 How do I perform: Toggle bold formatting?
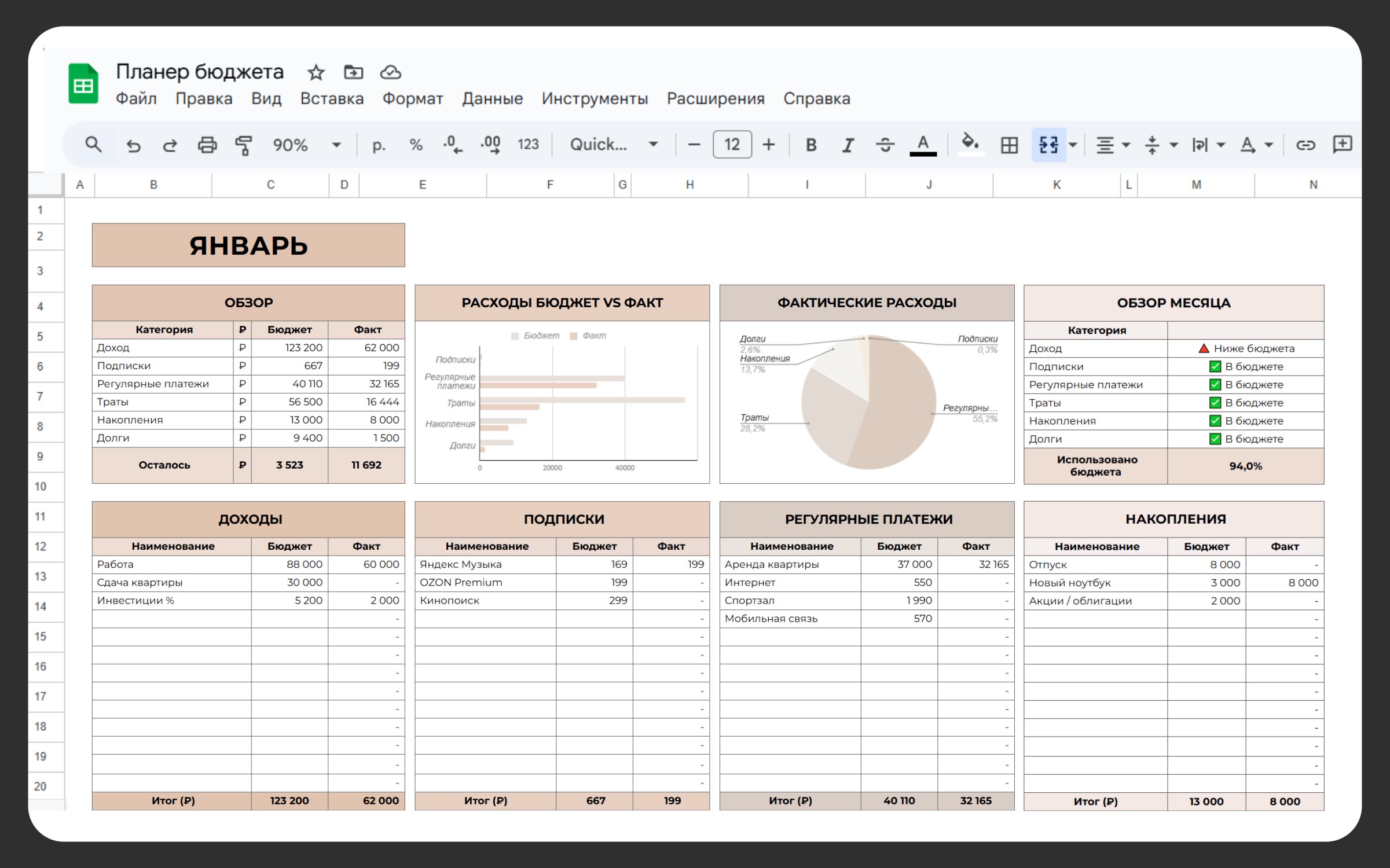tap(811, 145)
